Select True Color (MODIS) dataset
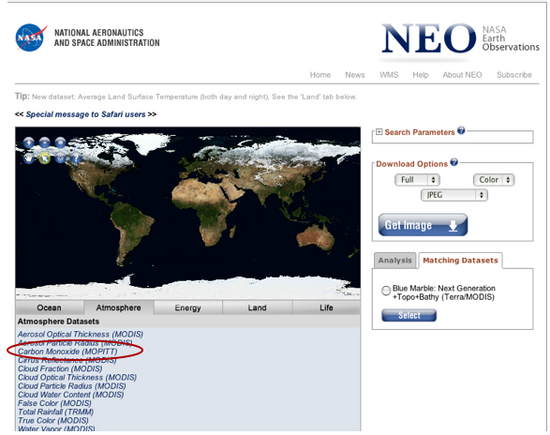The height and width of the screenshot is (435, 550). [x=53, y=420]
